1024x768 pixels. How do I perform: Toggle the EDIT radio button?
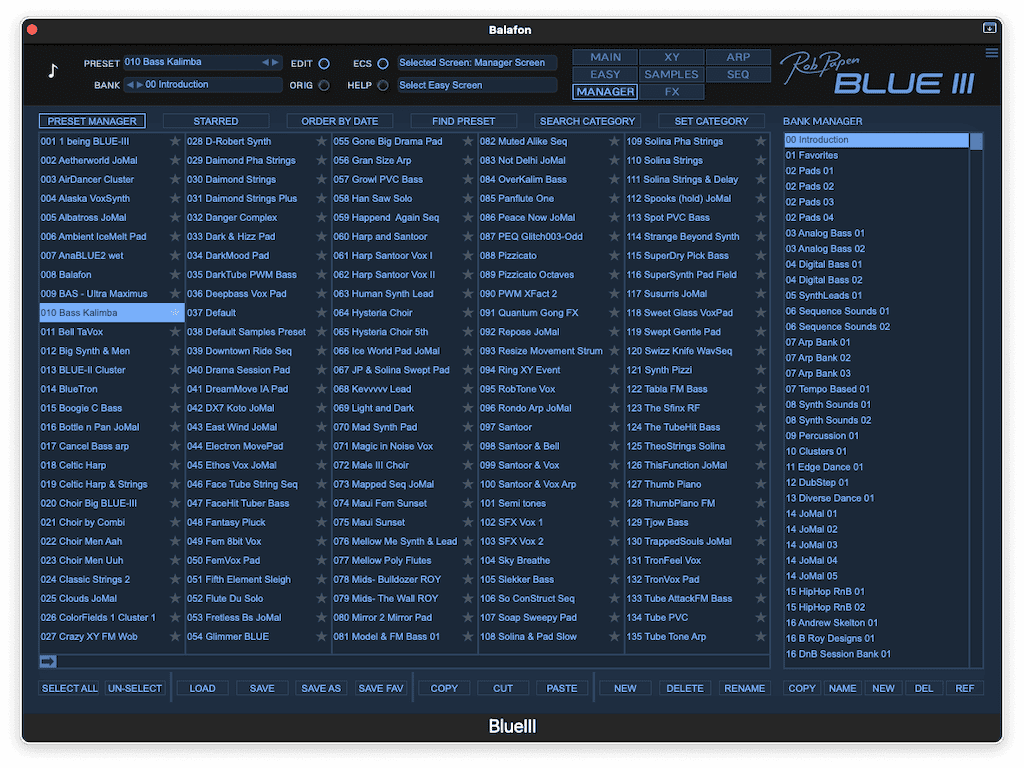point(324,64)
